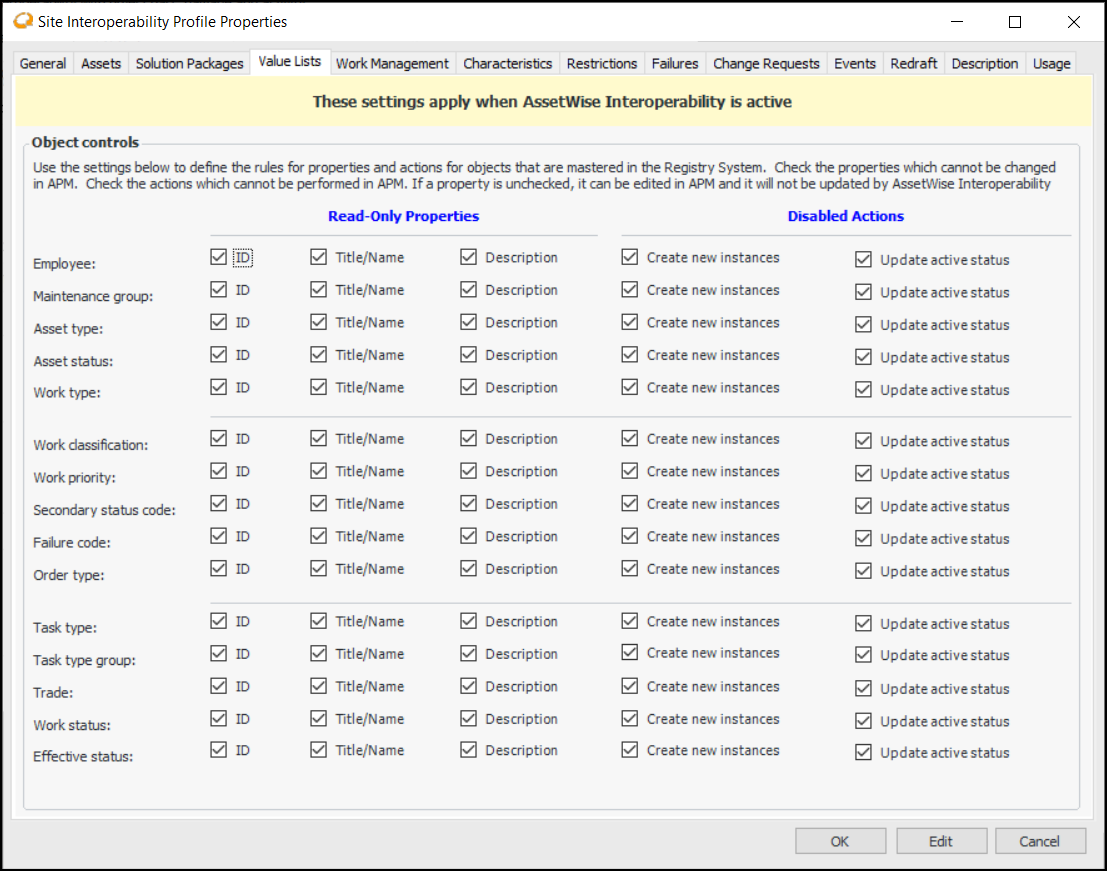Click the Cancel button

click(x=1040, y=841)
